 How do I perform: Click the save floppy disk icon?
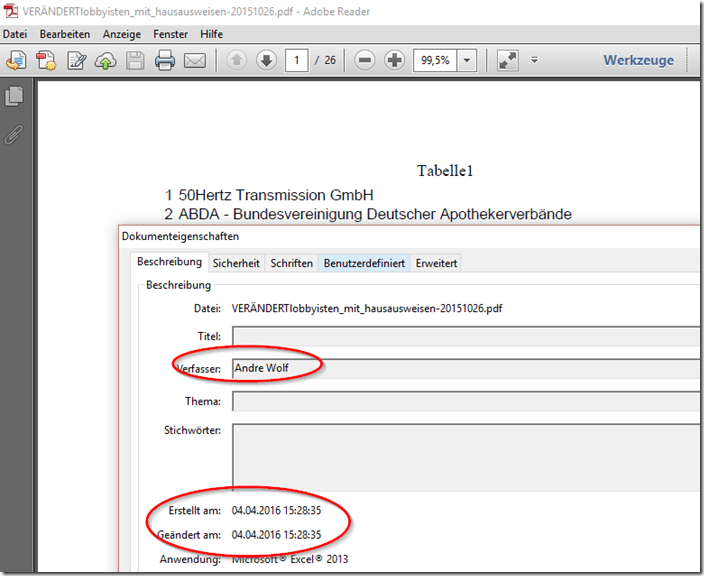pos(135,60)
